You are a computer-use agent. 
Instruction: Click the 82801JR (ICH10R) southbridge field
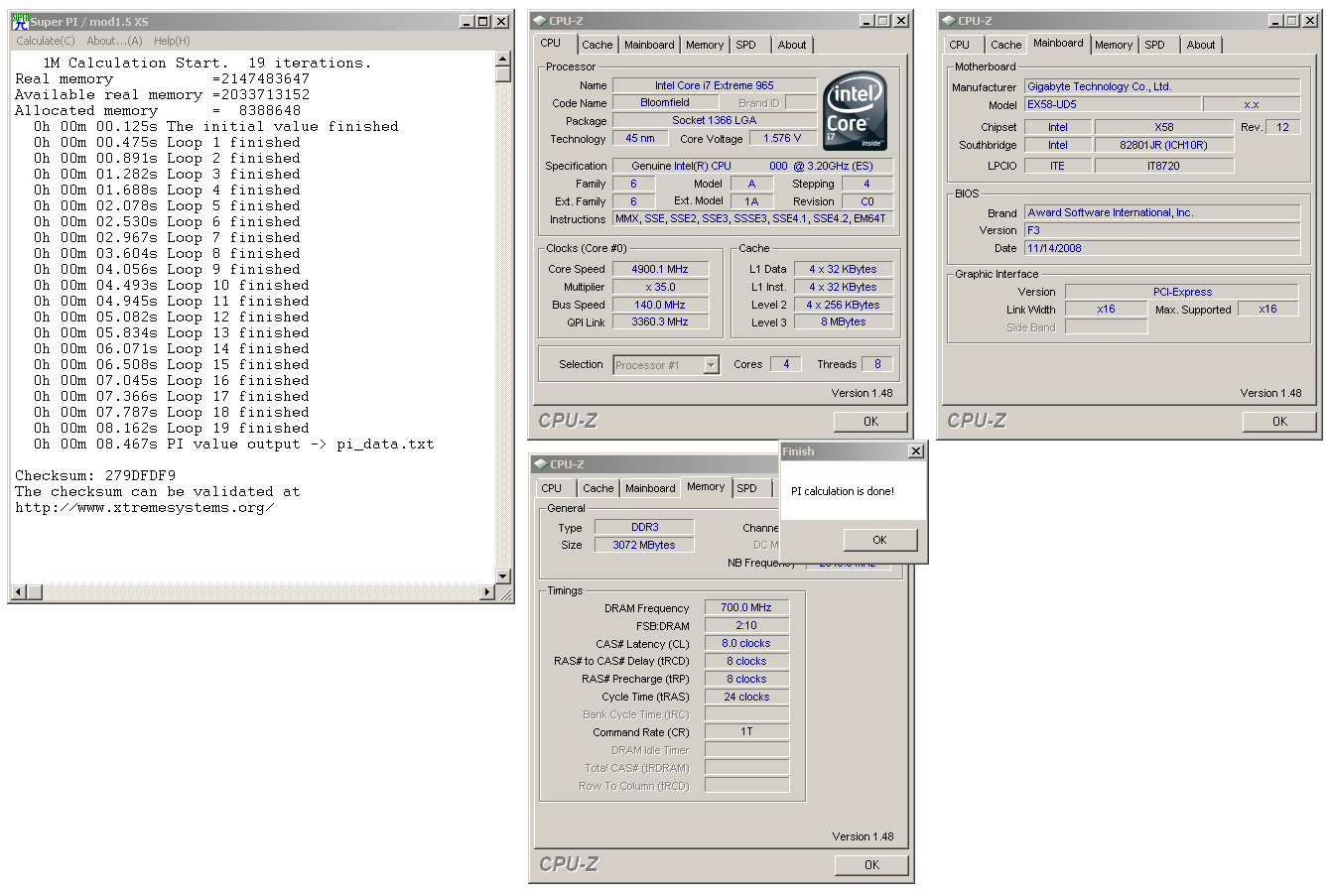point(1164,145)
